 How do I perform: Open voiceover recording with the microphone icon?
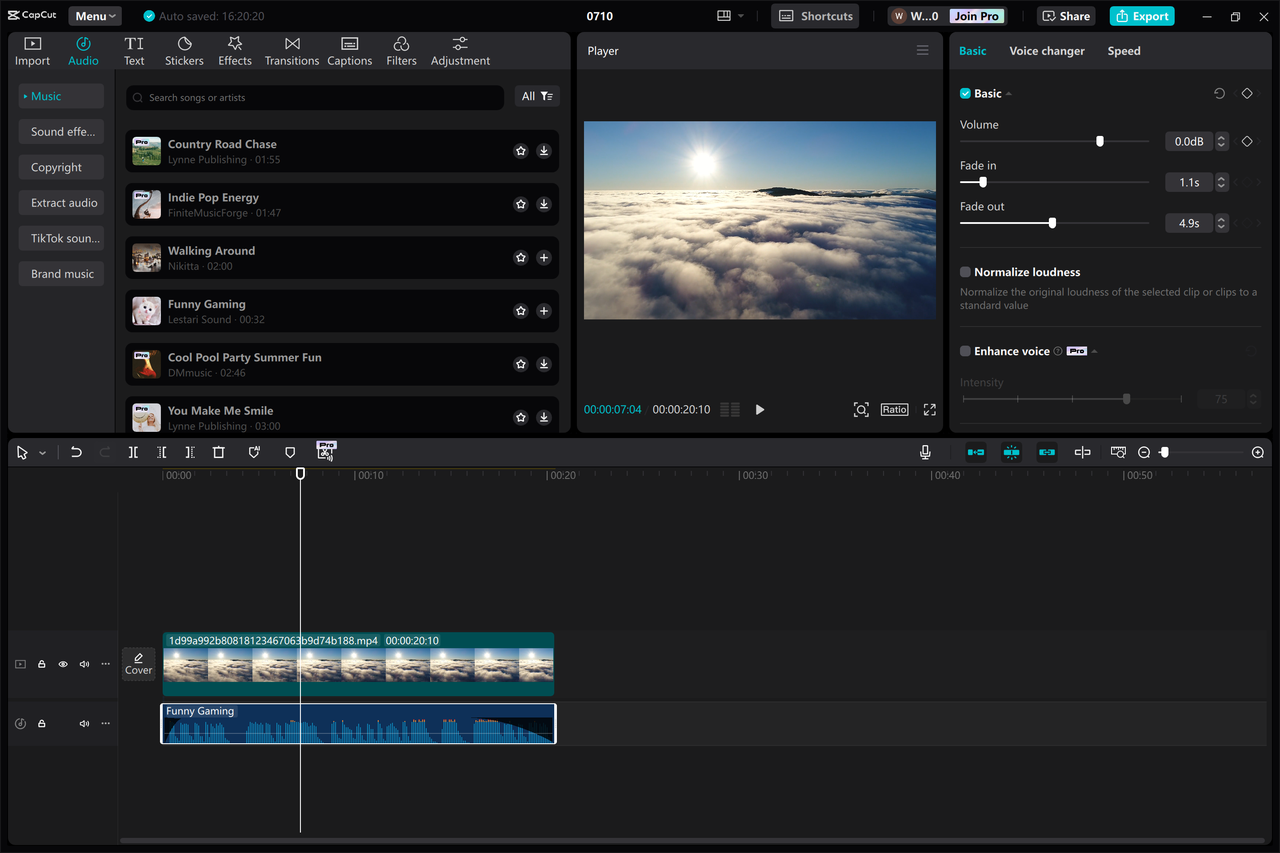(x=925, y=452)
